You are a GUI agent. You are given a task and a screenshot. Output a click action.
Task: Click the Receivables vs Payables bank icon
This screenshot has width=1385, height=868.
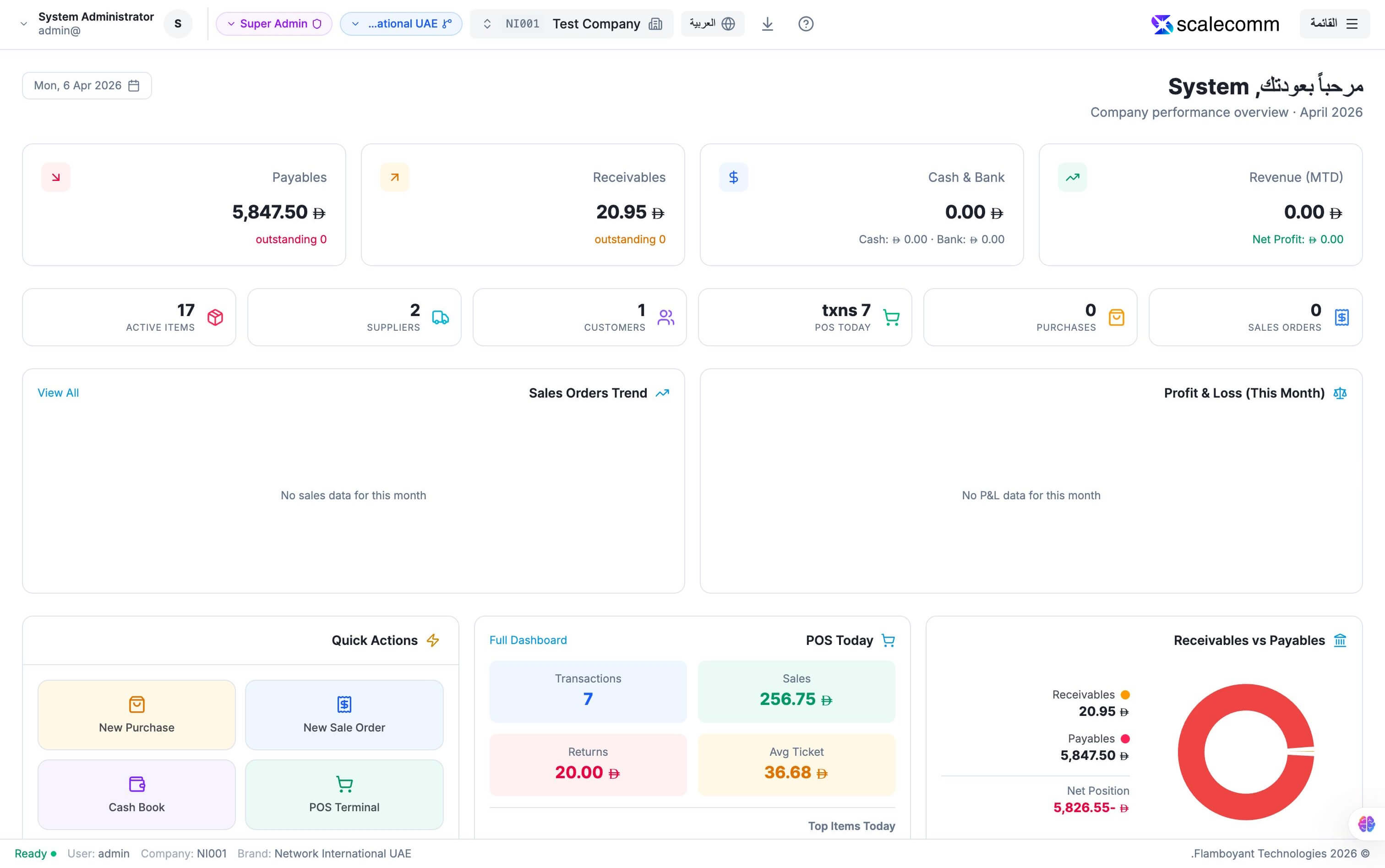1340,640
